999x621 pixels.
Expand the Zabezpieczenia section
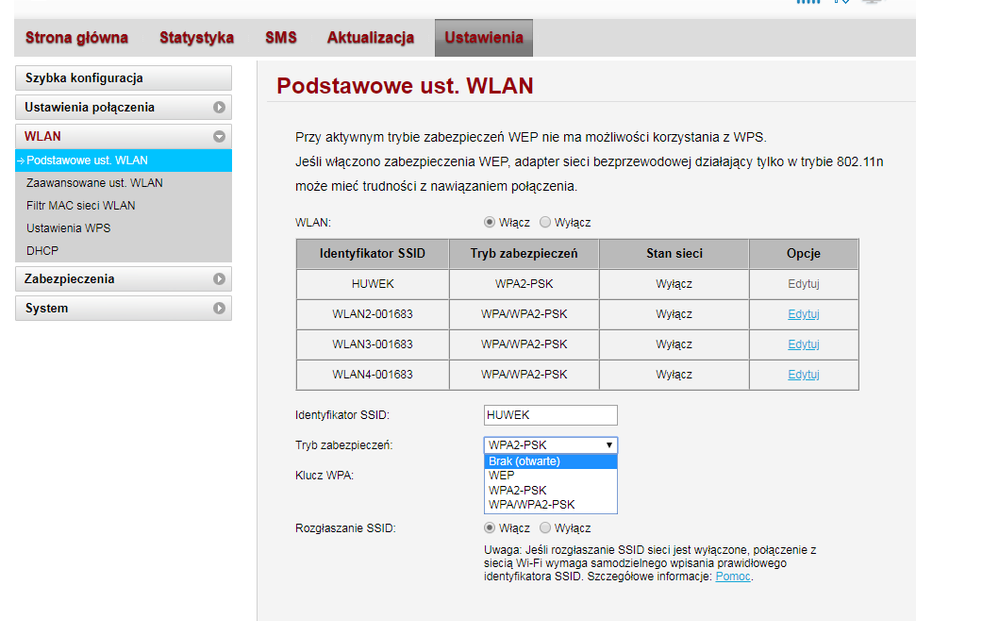point(123,279)
